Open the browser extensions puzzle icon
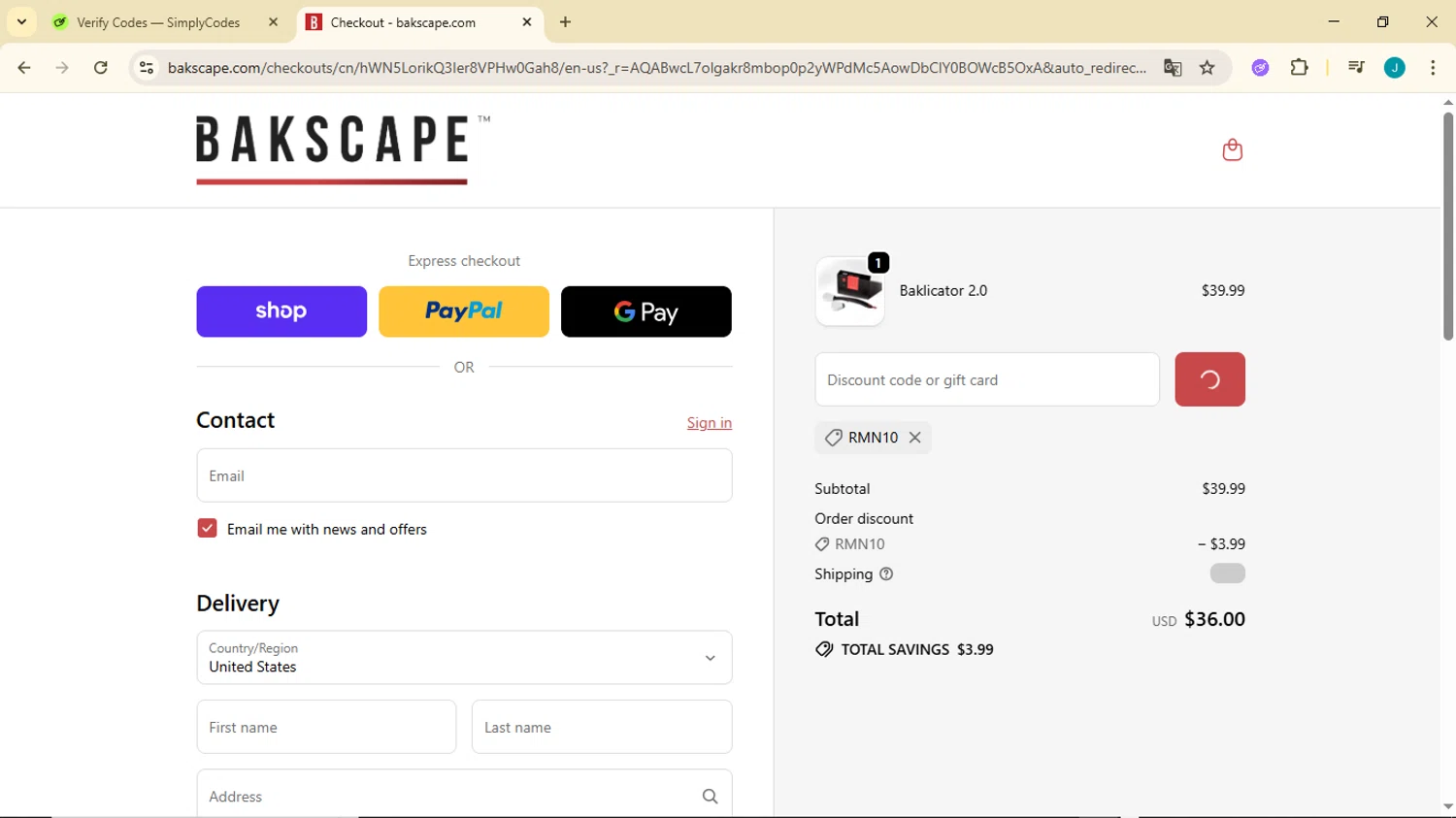This screenshot has width=1456, height=818. (1299, 68)
